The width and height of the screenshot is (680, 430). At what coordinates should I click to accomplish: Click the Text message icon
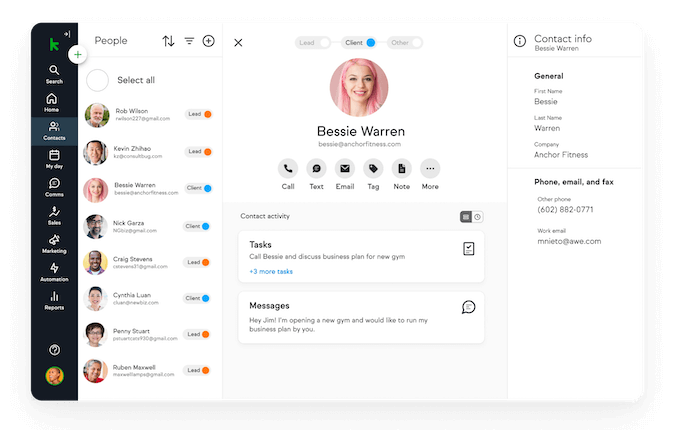316,168
